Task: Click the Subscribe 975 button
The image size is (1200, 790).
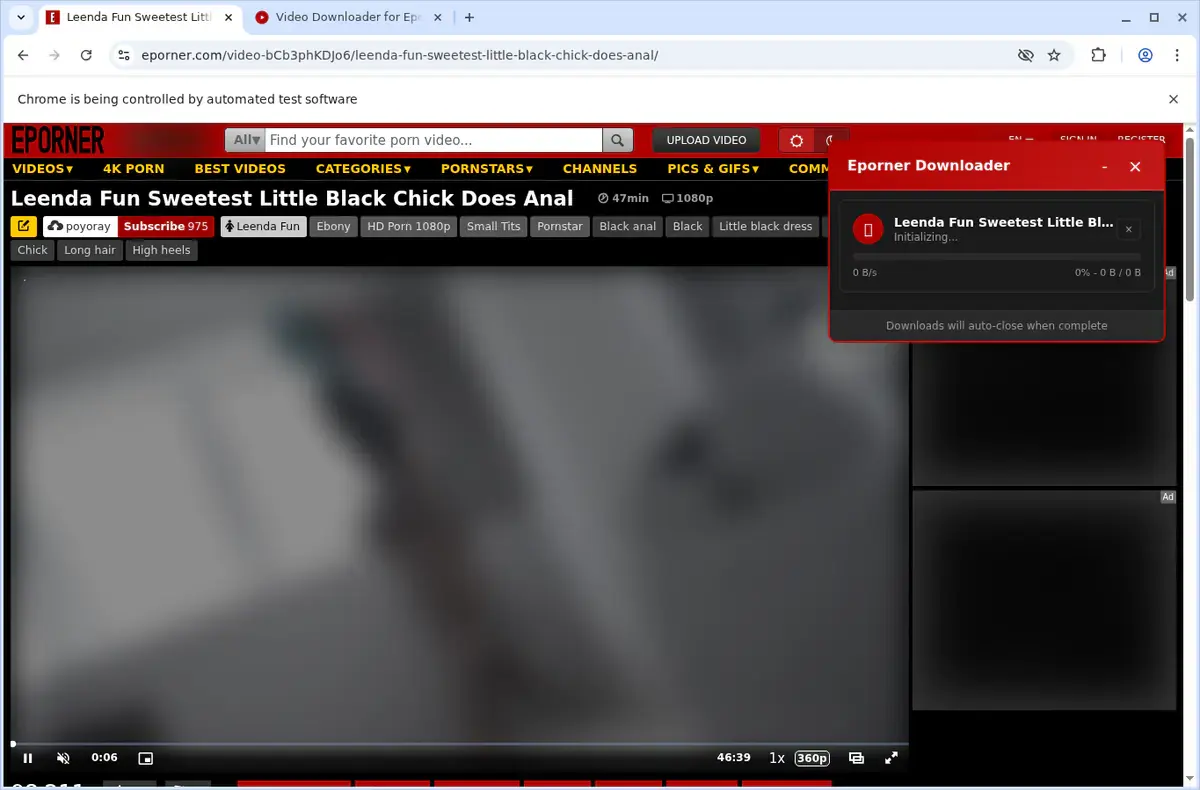Action: 166,226
